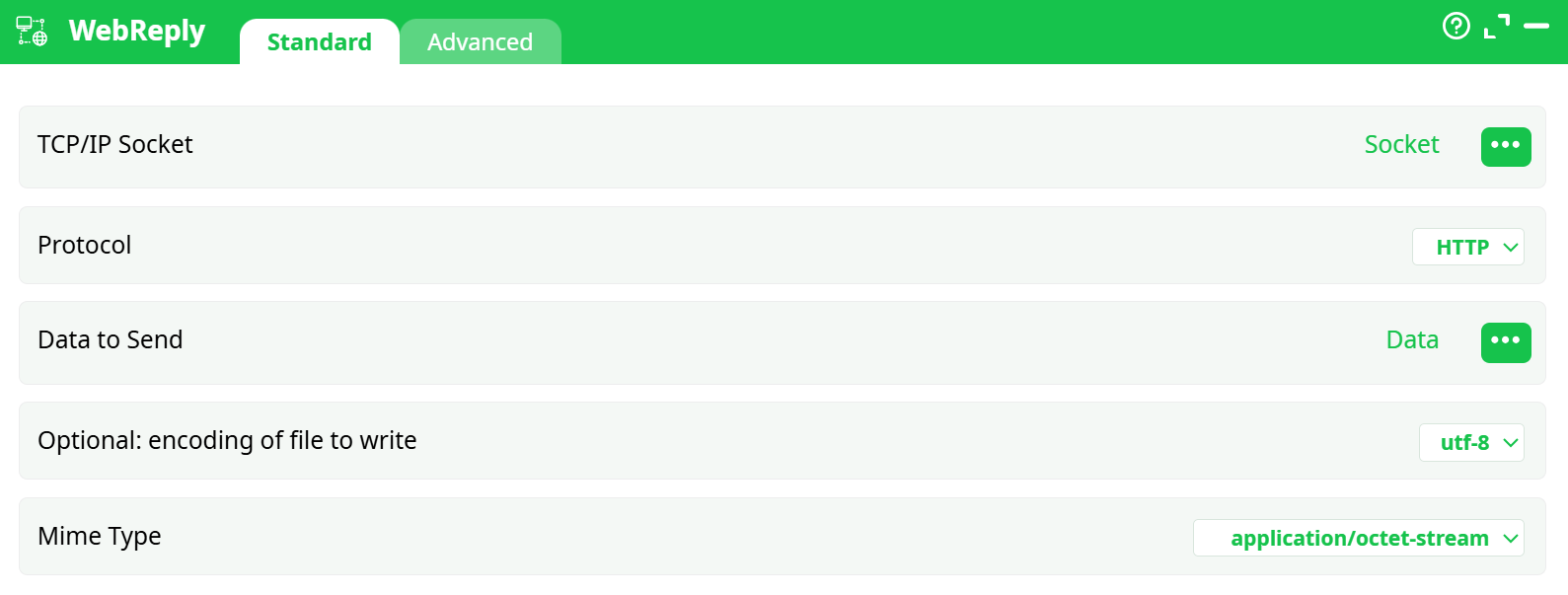Click the WebReply title text
This screenshot has height=595, width=1568.
[137, 32]
